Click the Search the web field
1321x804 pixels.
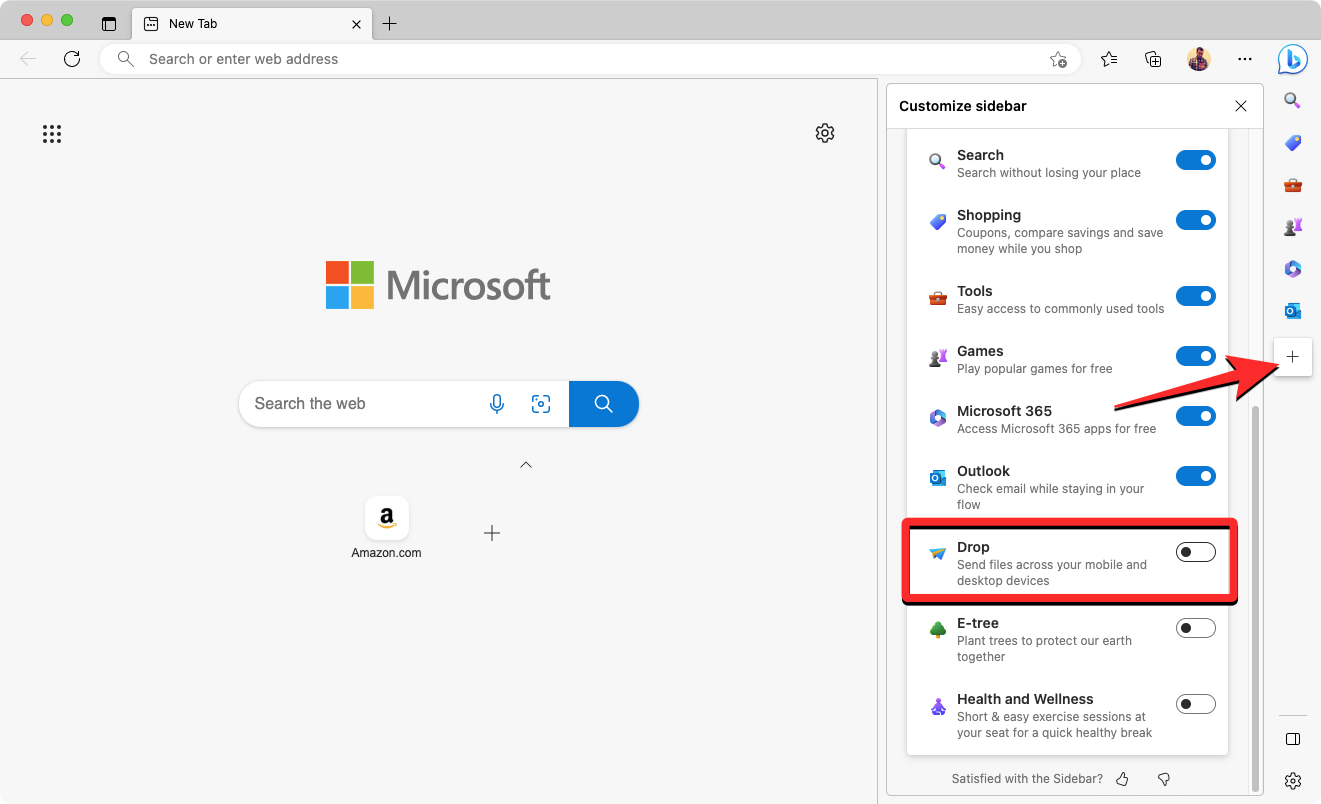coord(360,404)
